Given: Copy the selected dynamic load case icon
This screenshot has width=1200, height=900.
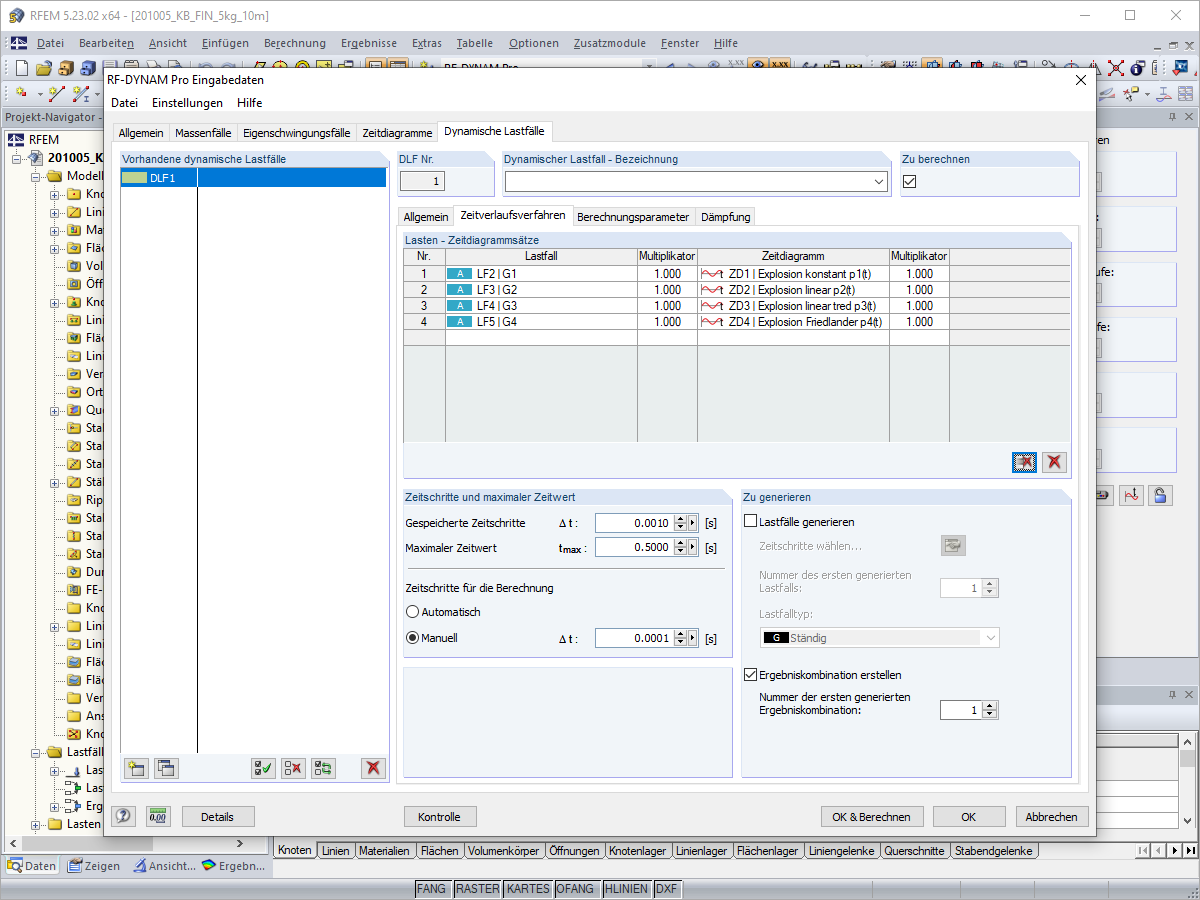Looking at the screenshot, I should [x=166, y=768].
